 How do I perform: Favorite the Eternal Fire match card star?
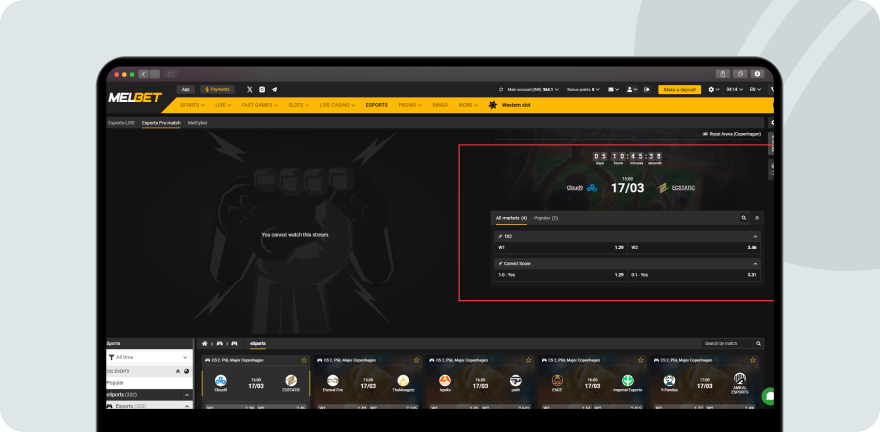[416, 360]
